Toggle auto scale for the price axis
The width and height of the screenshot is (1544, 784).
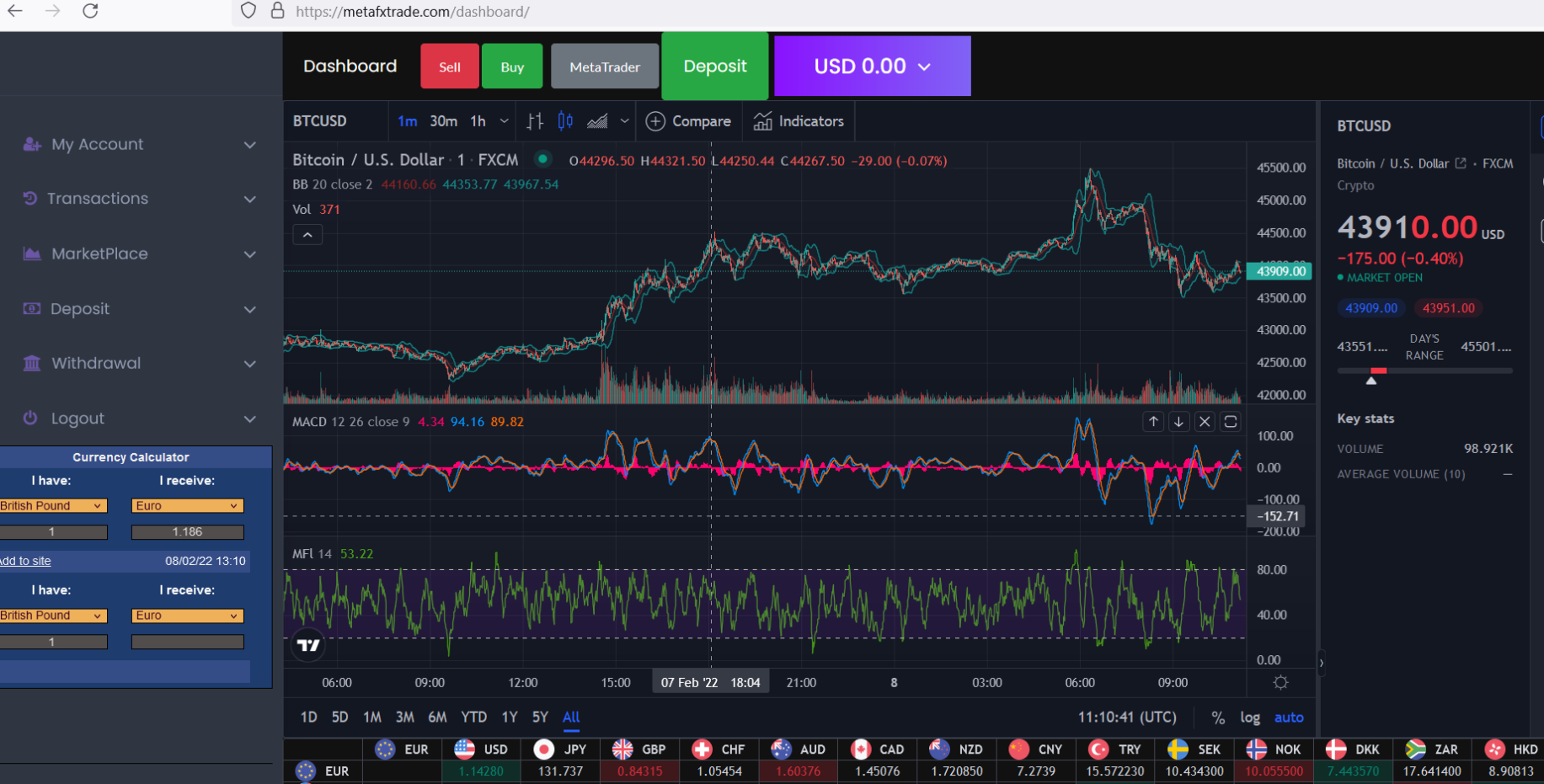pyautogui.click(x=1288, y=717)
